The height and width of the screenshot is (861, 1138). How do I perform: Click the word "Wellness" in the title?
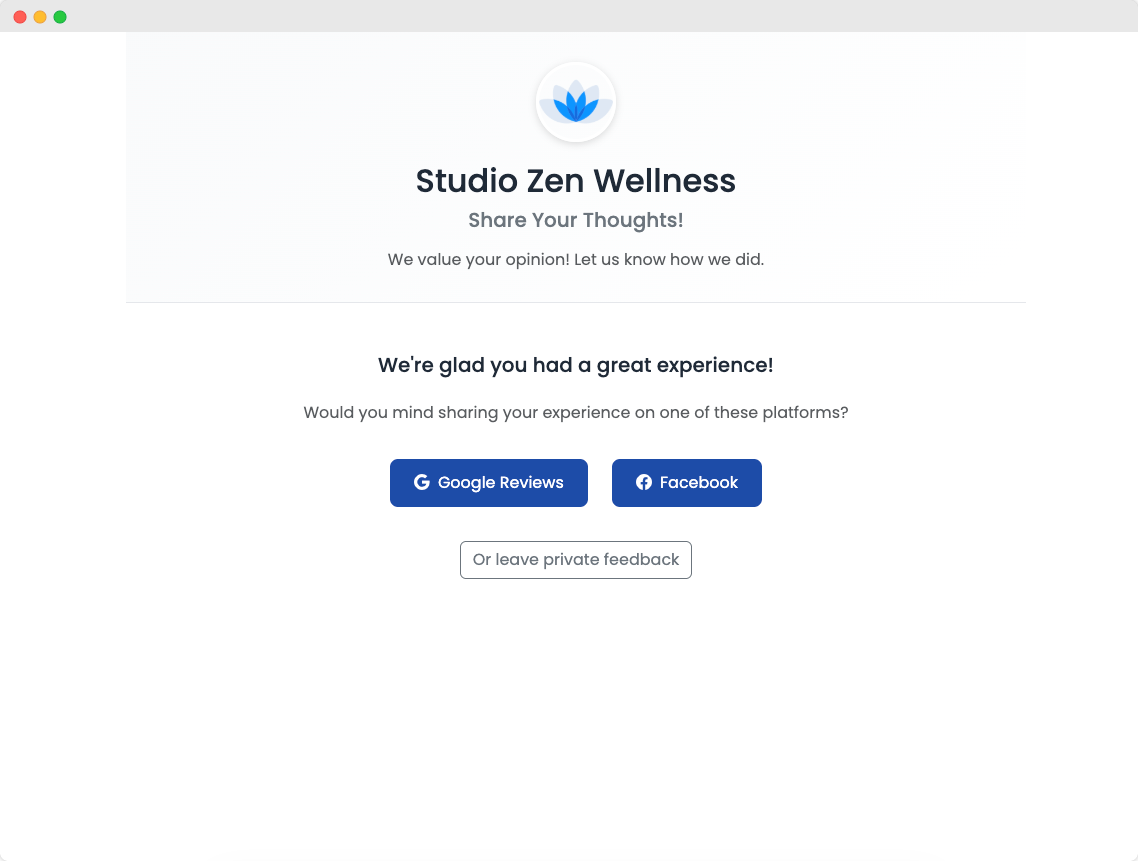pyautogui.click(x=664, y=181)
